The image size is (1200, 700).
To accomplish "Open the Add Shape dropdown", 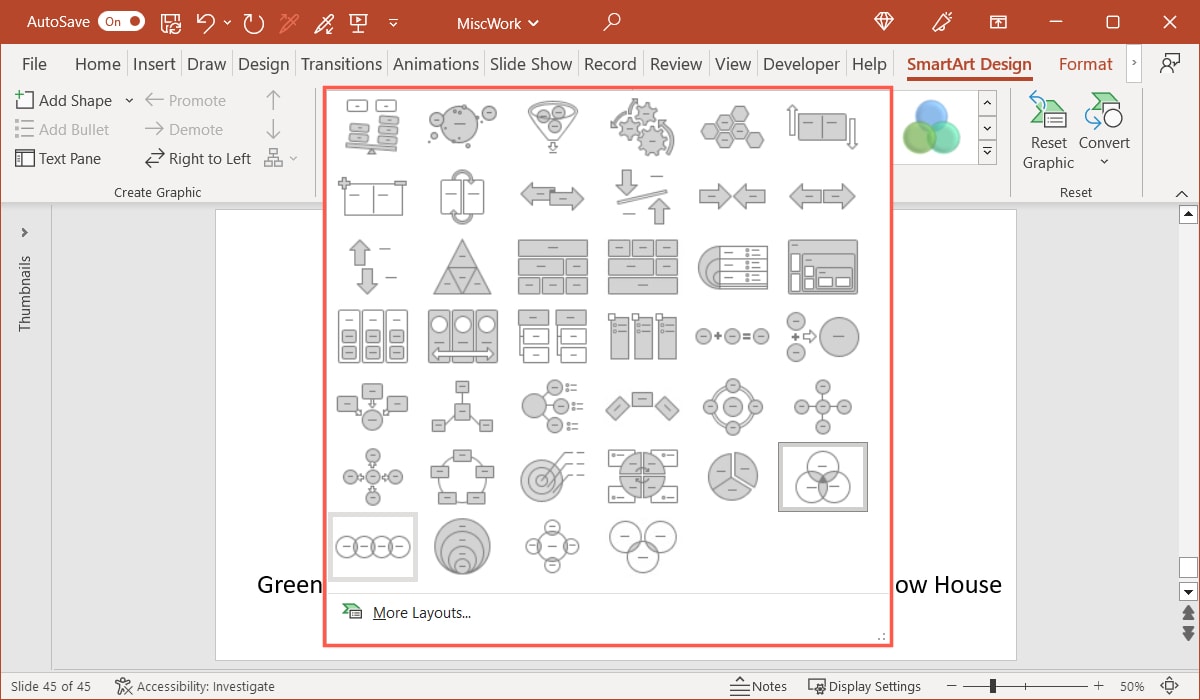I will 129,100.
